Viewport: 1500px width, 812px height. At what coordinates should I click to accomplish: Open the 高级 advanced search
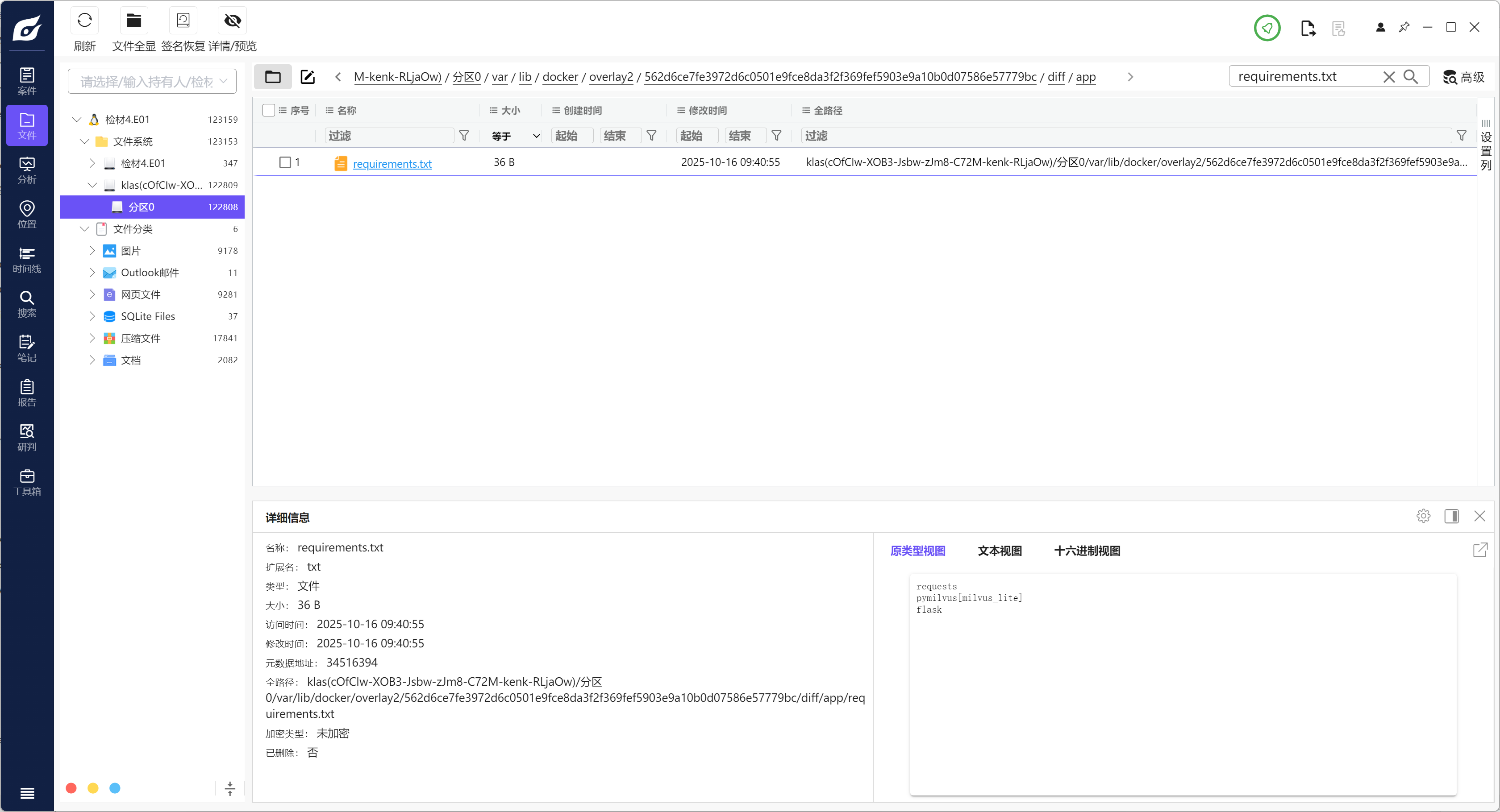[x=1463, y=77]
